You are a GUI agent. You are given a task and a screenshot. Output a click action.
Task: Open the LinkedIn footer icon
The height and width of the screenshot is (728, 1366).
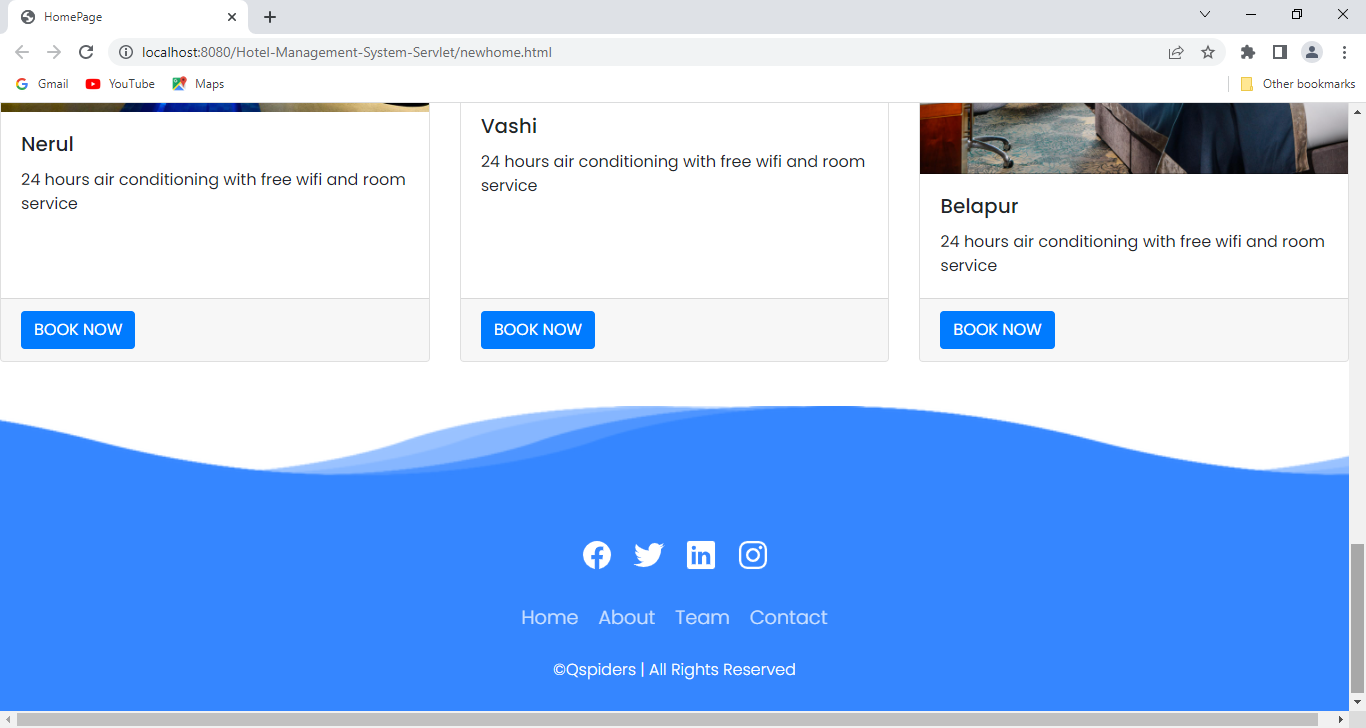701,555
